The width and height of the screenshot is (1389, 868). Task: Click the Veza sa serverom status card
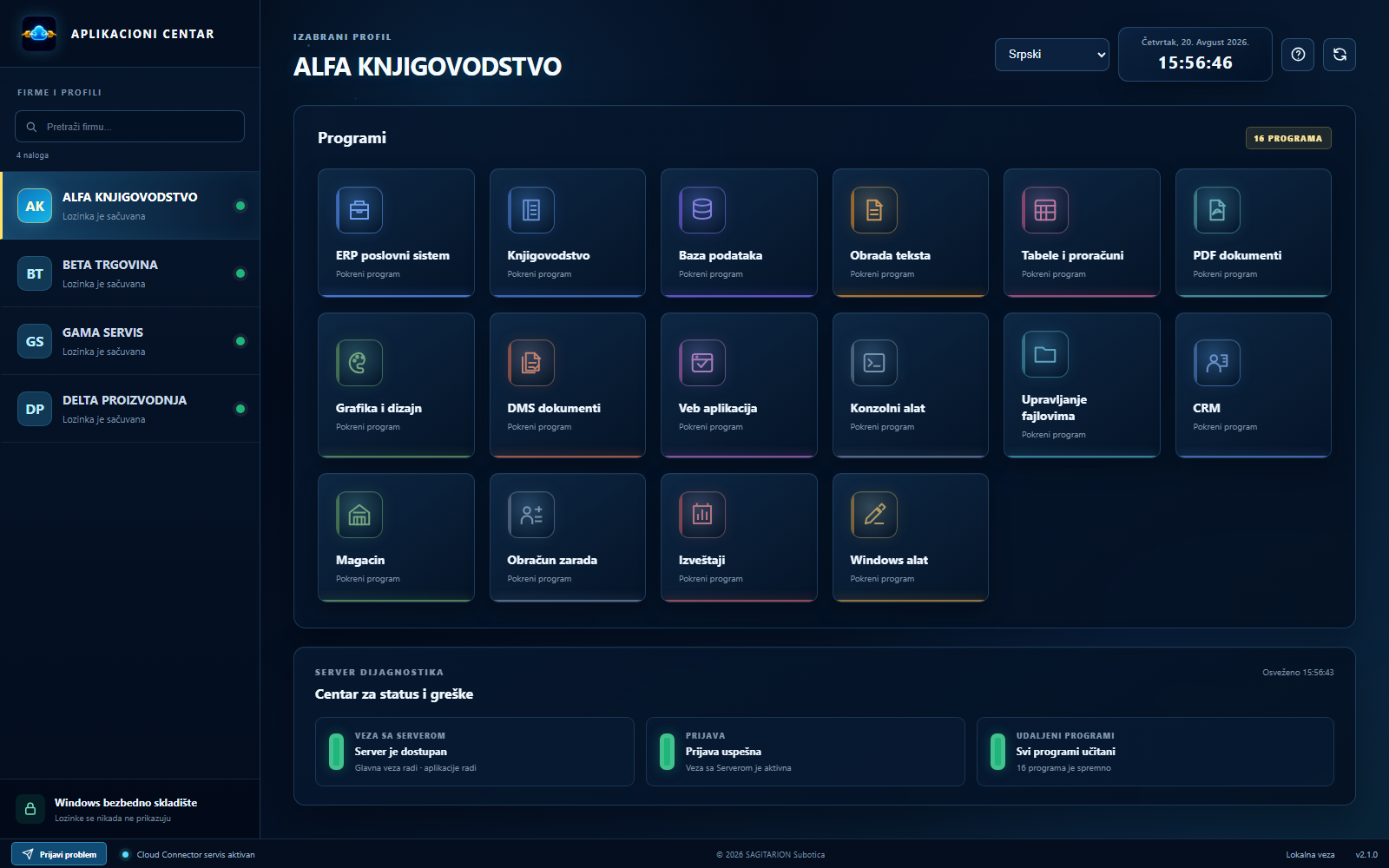click(x=475, y=752)
